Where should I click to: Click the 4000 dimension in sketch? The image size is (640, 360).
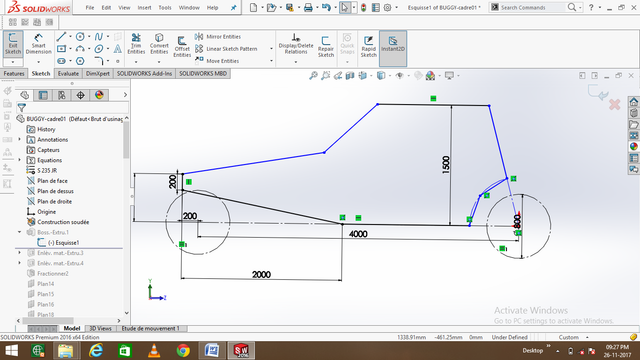[x=358, y=234]
